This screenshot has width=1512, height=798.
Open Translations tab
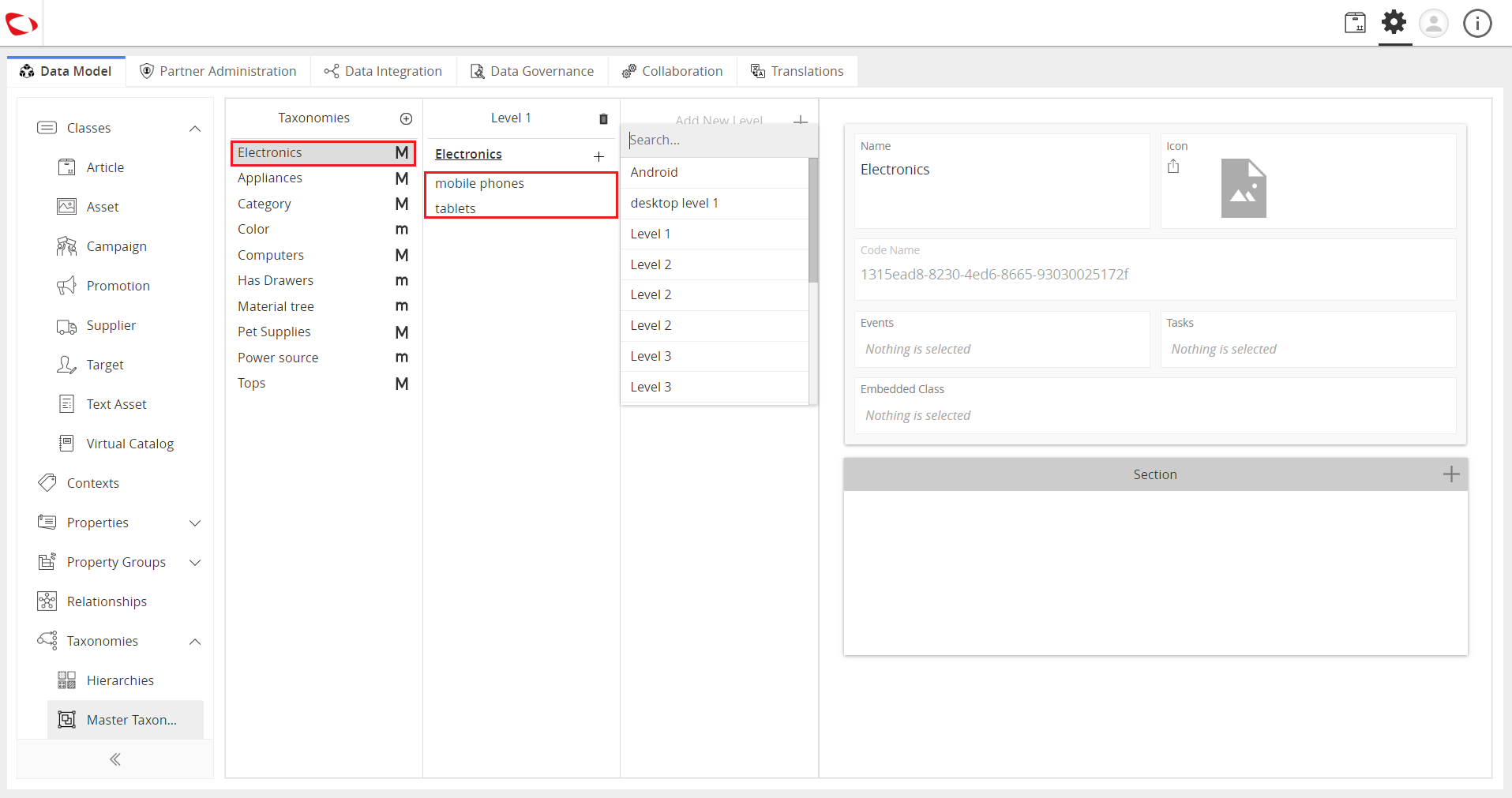tap(797, 71)
